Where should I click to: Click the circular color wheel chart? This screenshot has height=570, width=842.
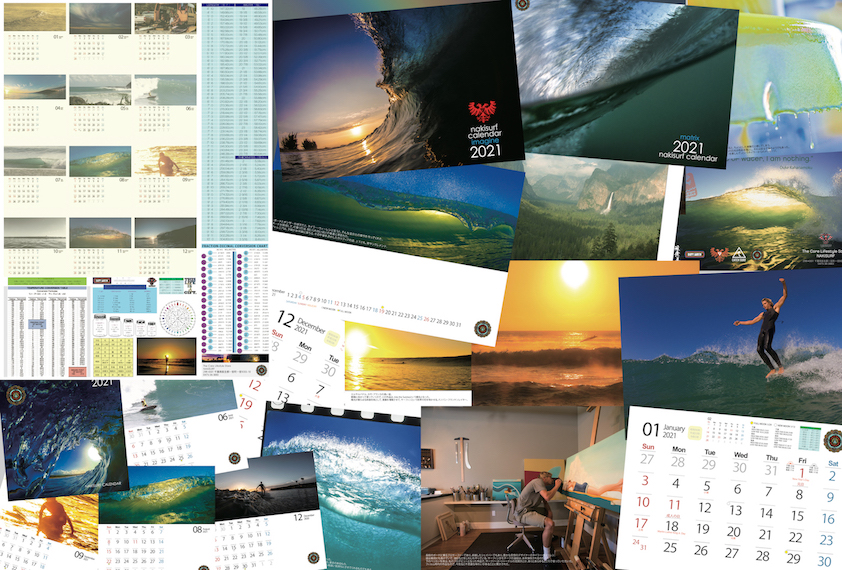[x=178, y=316]
